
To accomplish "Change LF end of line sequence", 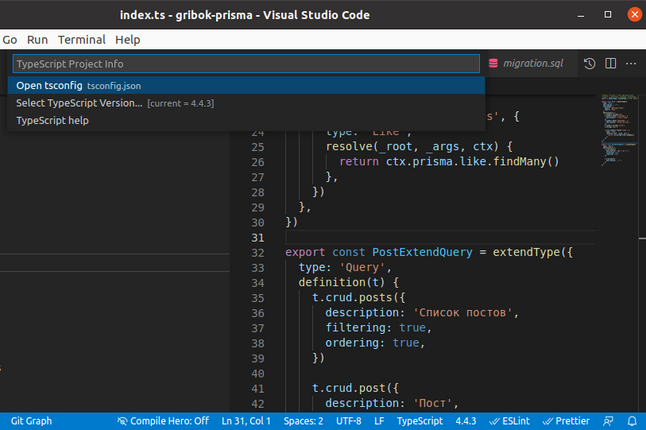I will tap(379, 421).
